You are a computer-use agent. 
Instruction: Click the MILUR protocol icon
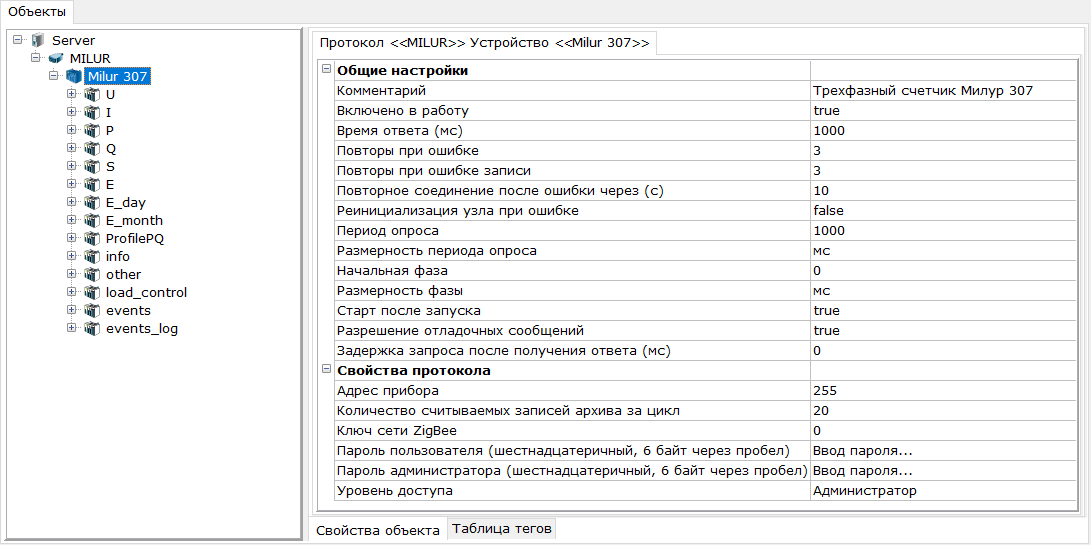tap(56, 58)
